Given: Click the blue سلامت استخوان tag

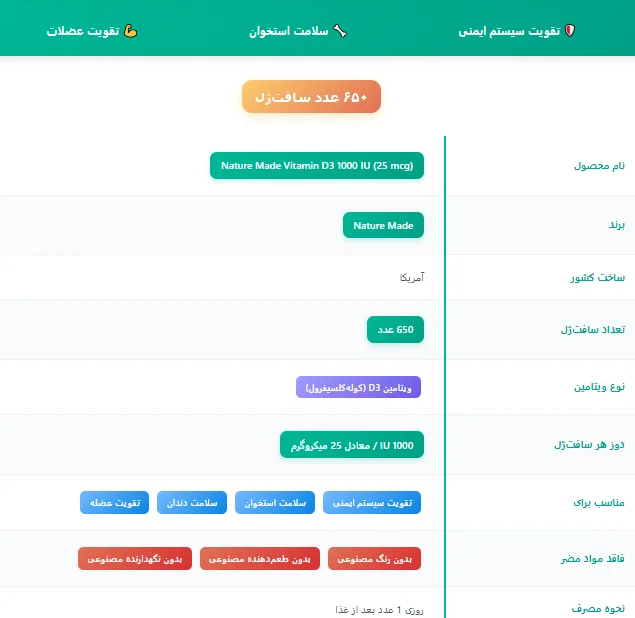Looking at the screenshot, I should click(275, 503).
